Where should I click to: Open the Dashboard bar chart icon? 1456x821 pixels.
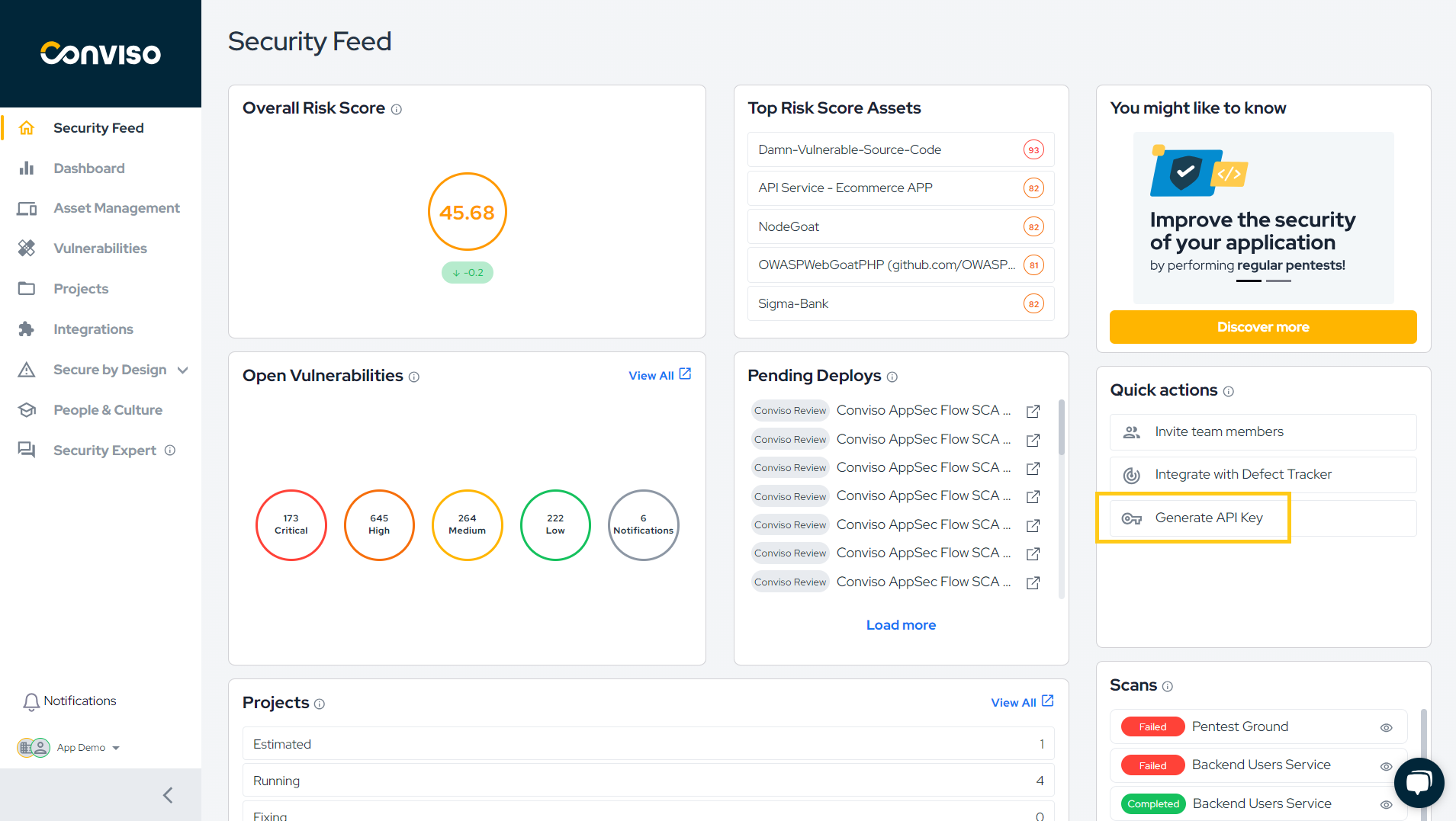click(27, 168)
